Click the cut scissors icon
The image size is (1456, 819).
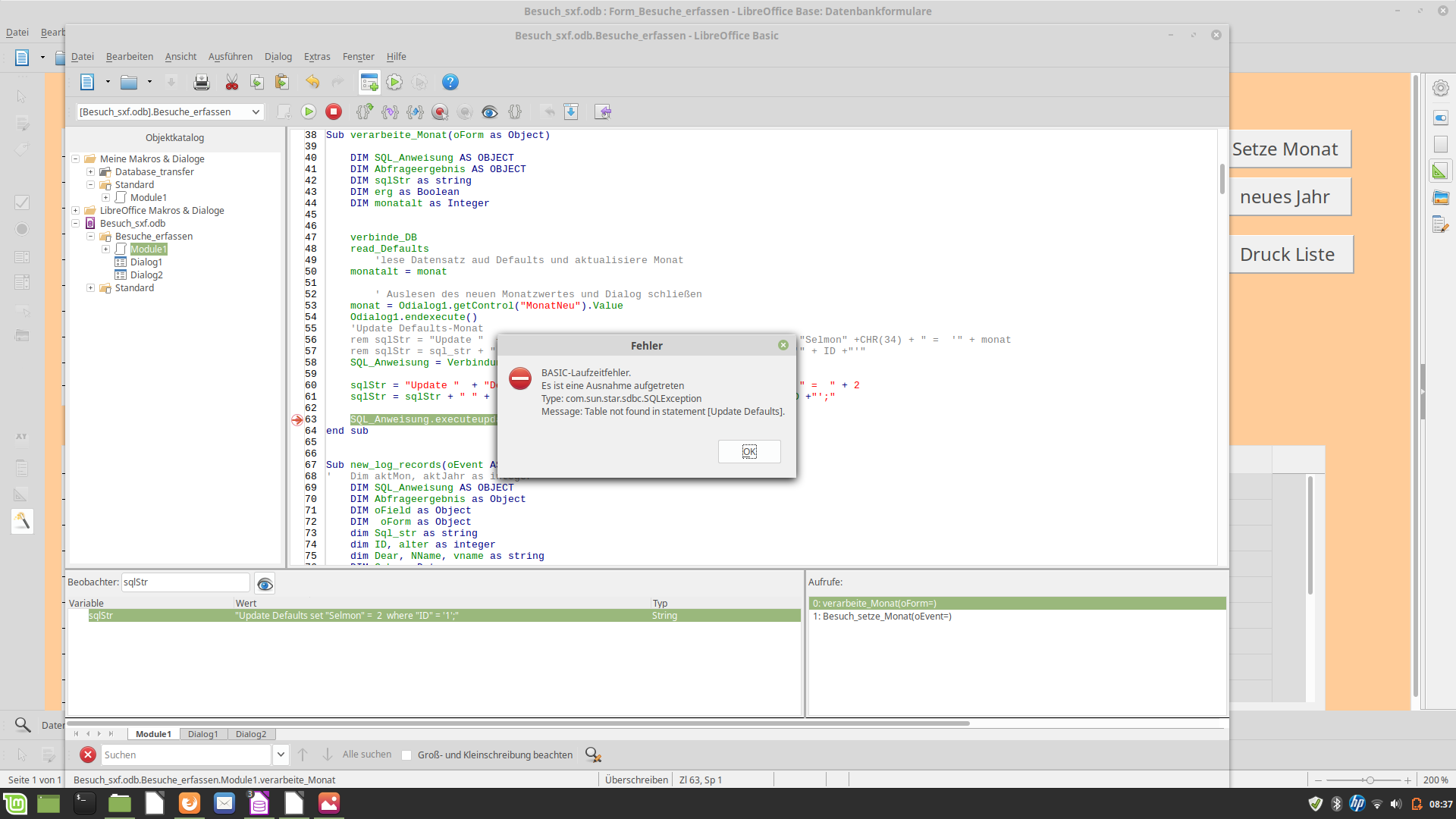(x=232, y=83)
